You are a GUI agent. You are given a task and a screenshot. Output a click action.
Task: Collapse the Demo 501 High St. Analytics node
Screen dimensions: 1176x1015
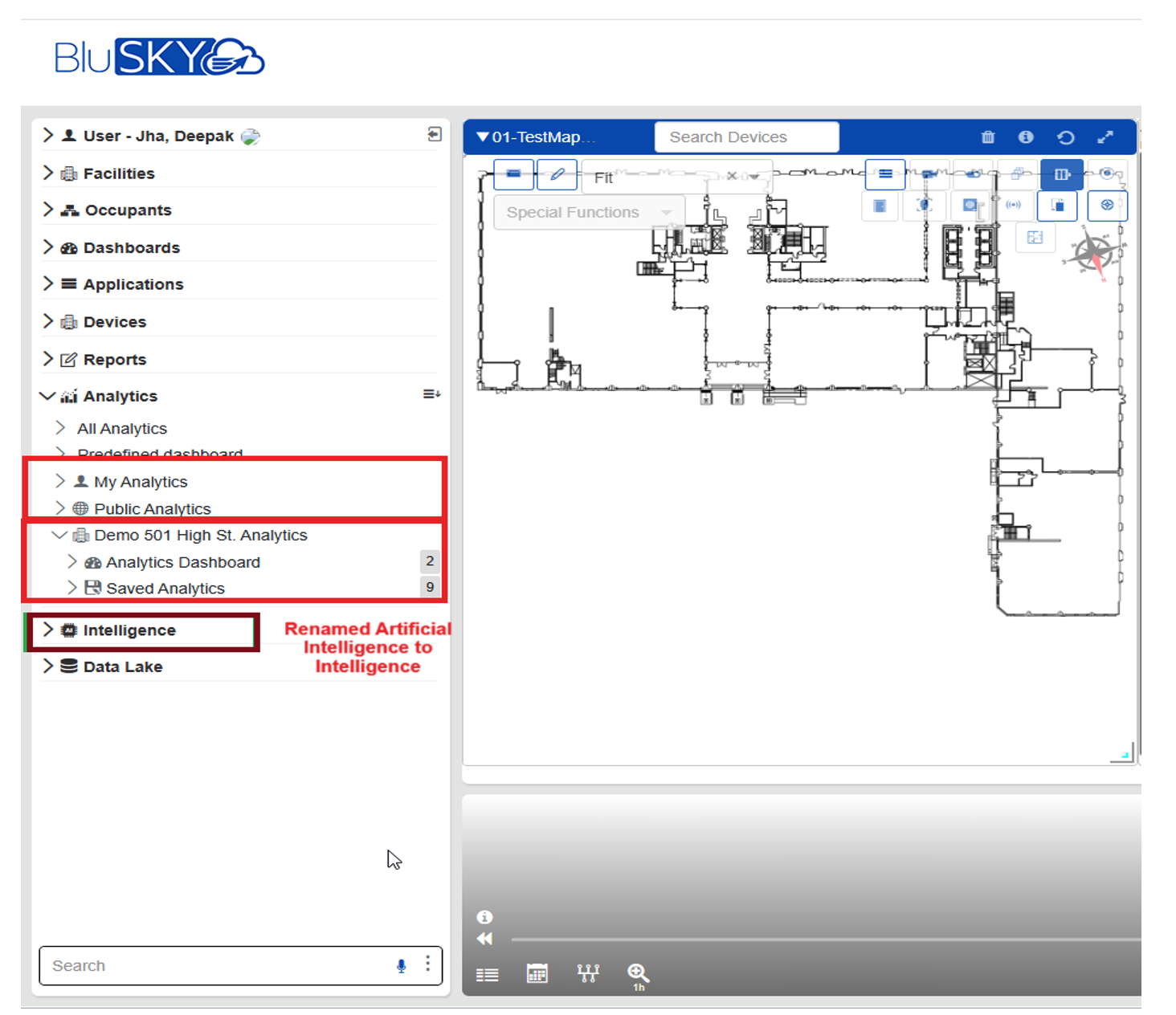59,535
